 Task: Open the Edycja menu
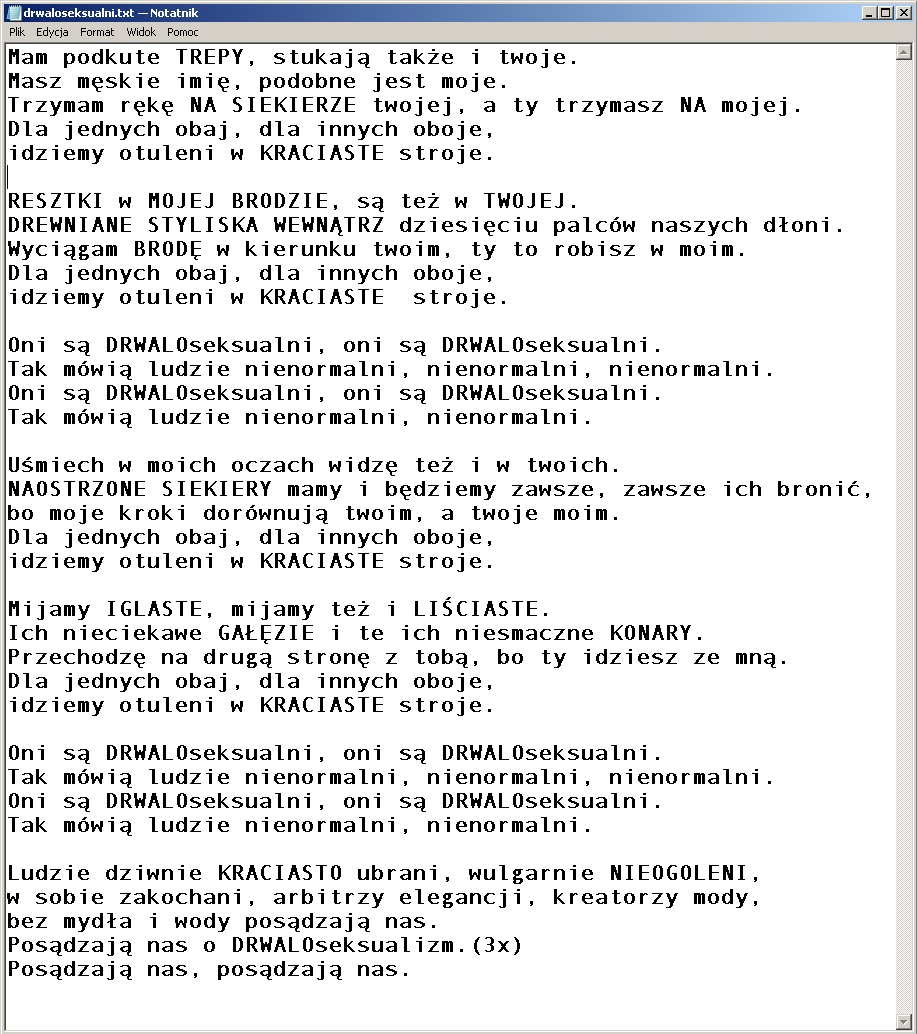(x=52, y=32)
